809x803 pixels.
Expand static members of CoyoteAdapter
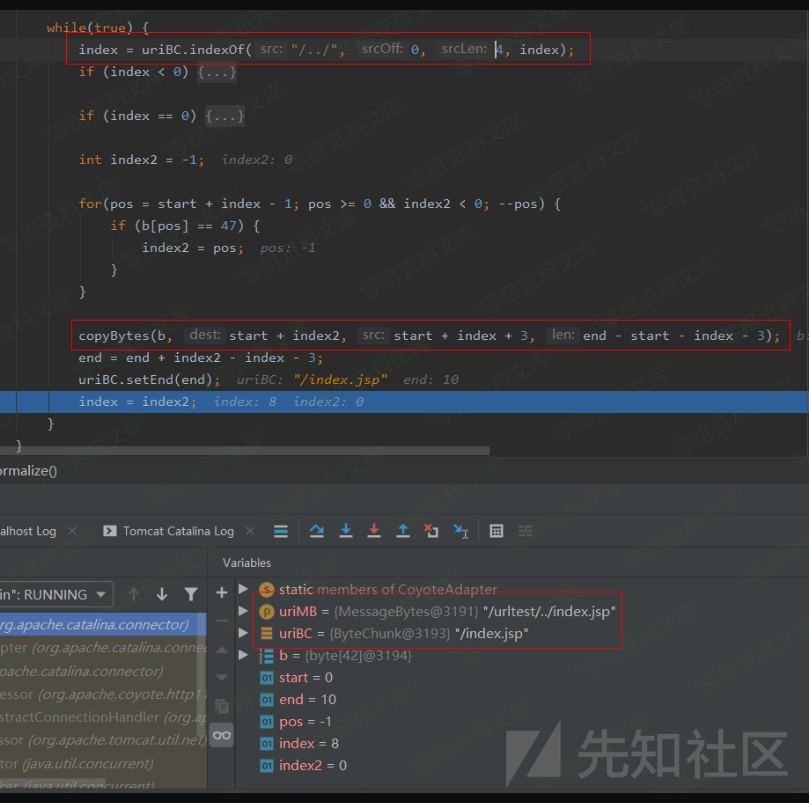pos(243,589)
